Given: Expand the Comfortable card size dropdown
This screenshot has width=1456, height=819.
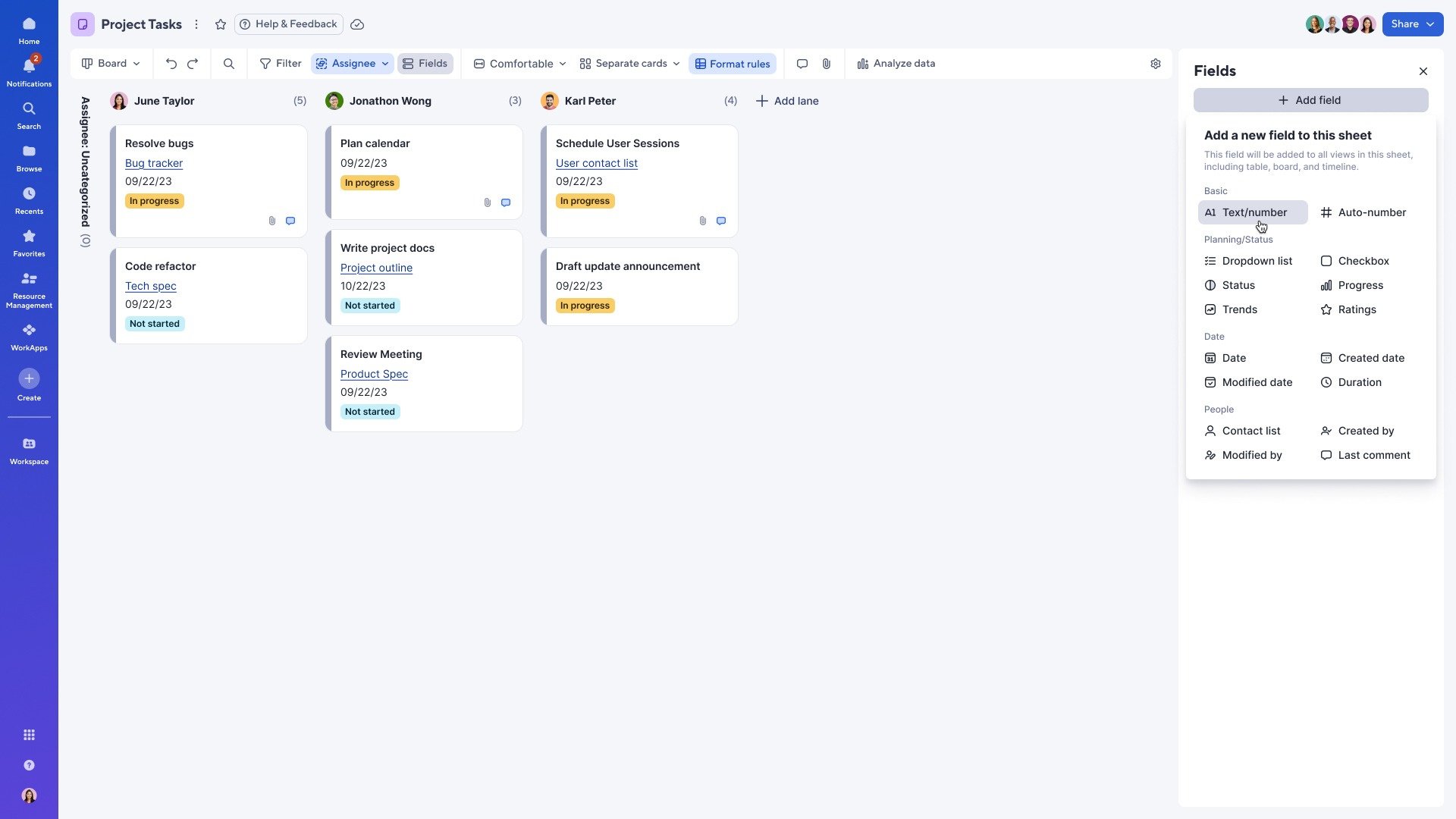Looking at the screenshot, I should (x=518, y=64).
